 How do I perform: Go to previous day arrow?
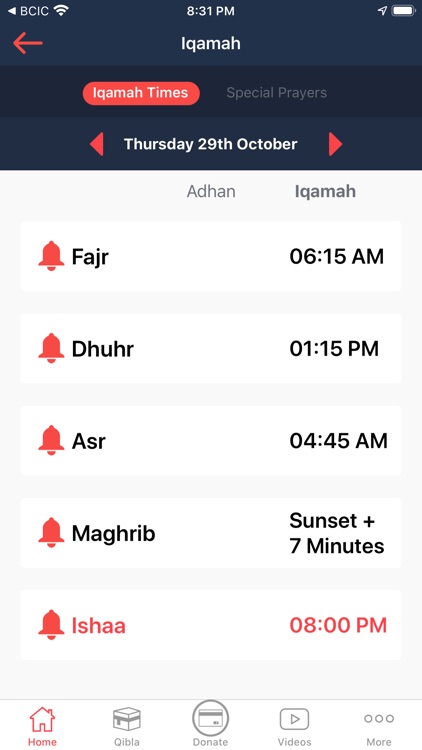pos(97,144)
